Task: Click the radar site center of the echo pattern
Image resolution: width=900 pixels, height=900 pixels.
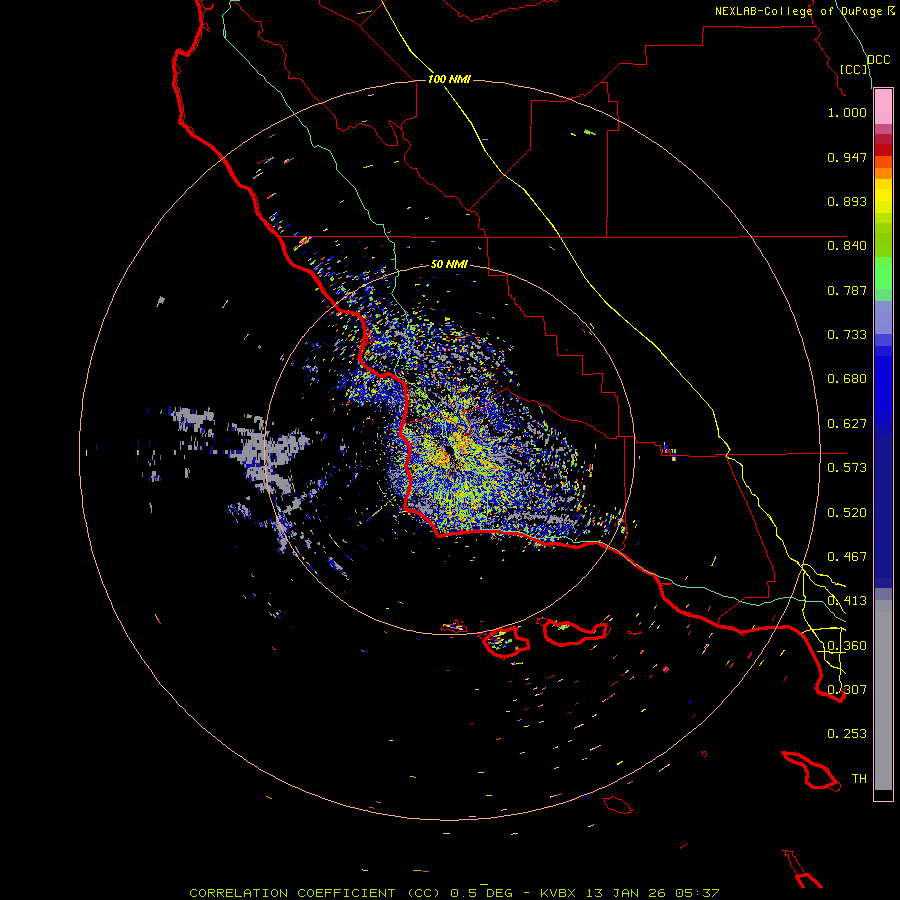Action: coord(452,453)
